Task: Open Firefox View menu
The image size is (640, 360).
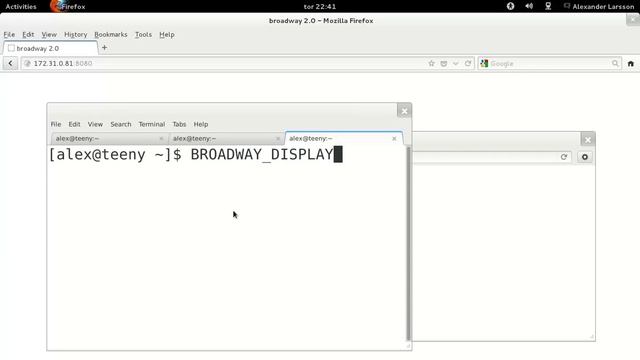Action: pyautogui.click(x=49, y=35)
